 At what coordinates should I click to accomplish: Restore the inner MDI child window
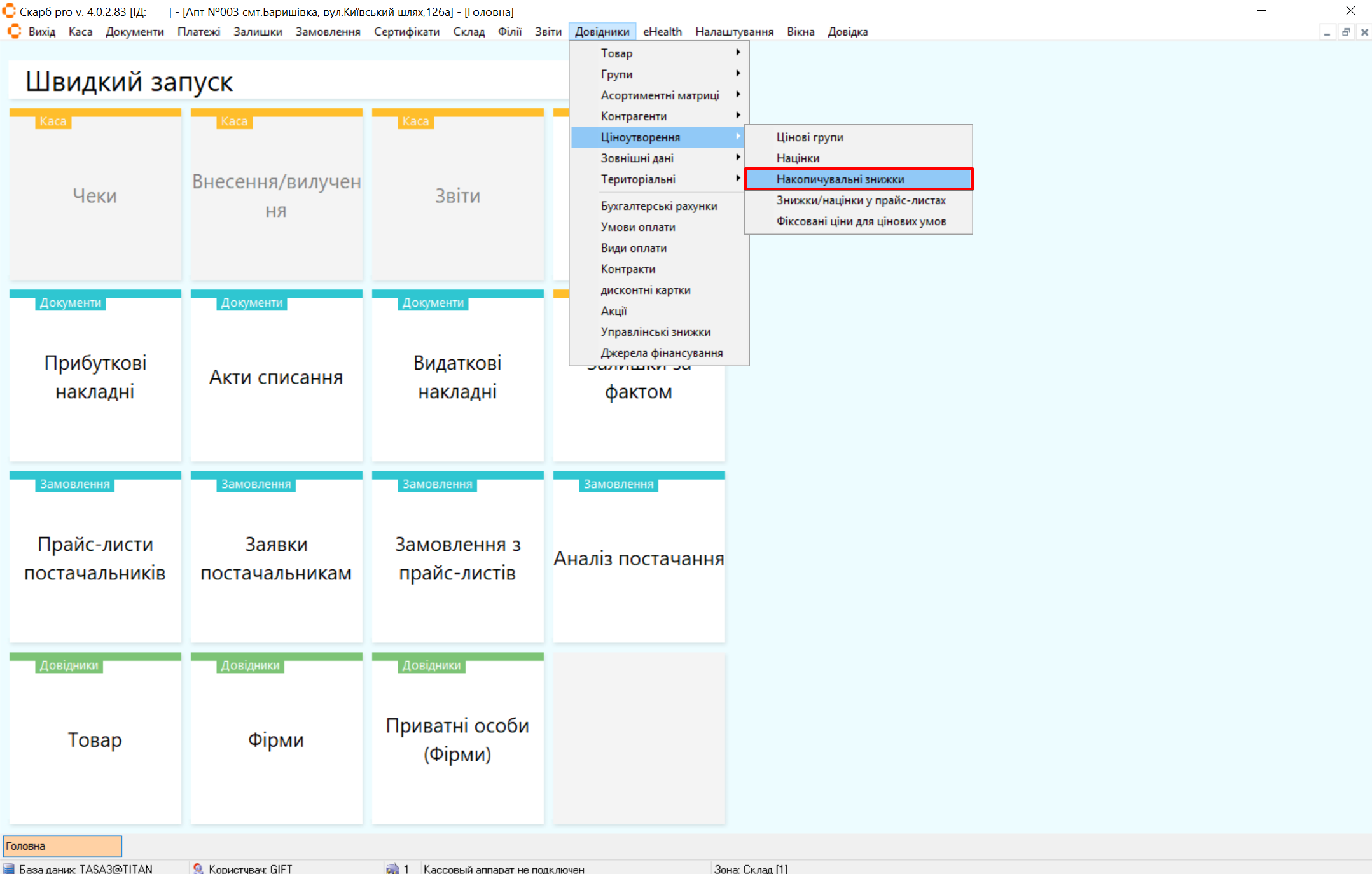(x=1345, y=32)
